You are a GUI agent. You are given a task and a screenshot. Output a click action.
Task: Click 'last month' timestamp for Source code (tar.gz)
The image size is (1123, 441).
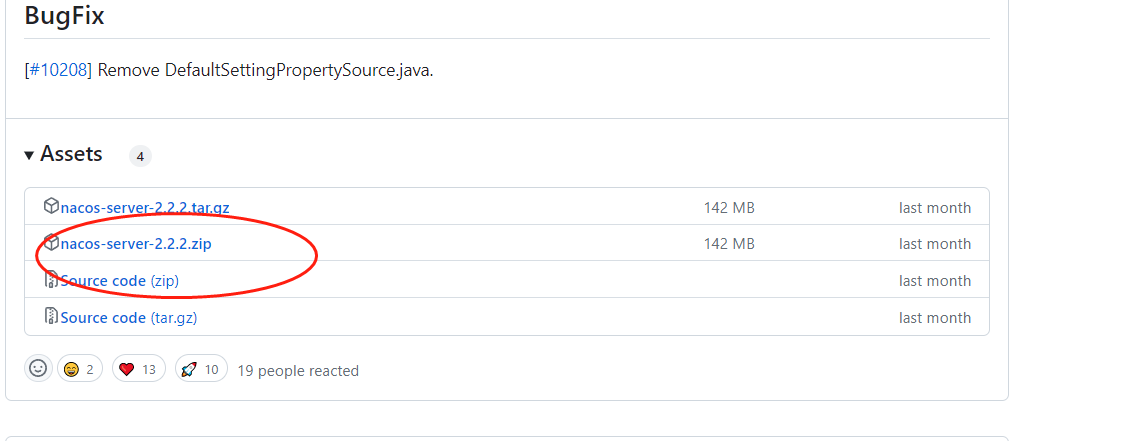pos(934,318)
